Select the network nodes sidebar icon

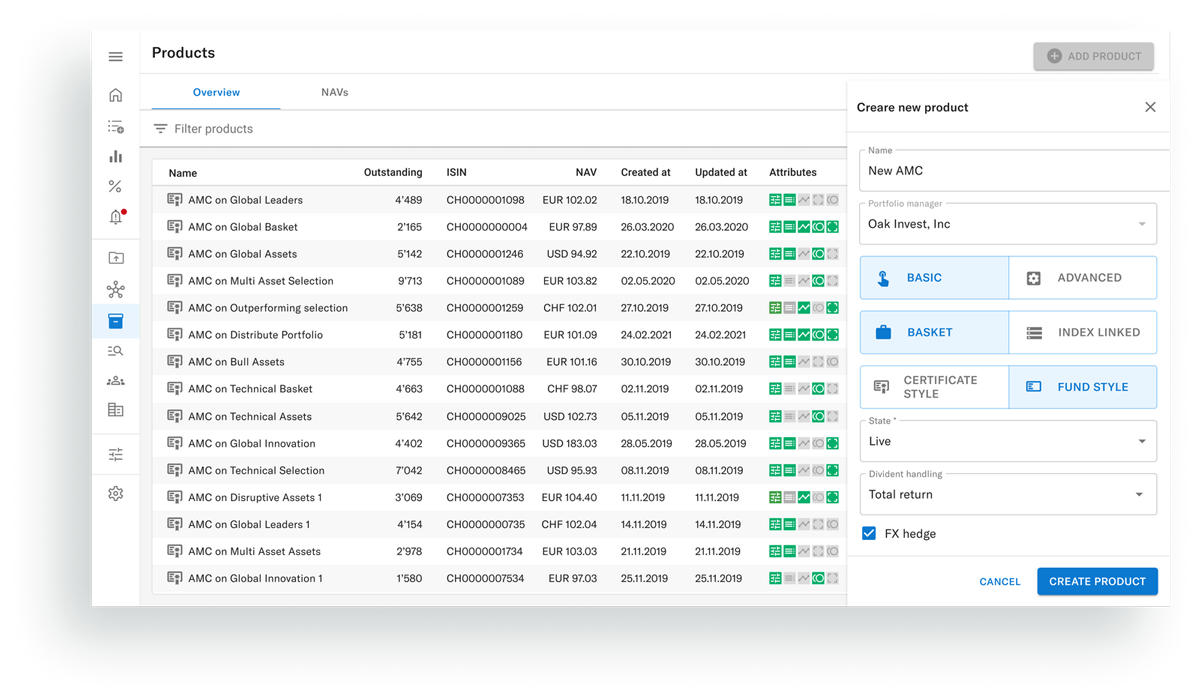pyautogui.click(x=115, y=287)
